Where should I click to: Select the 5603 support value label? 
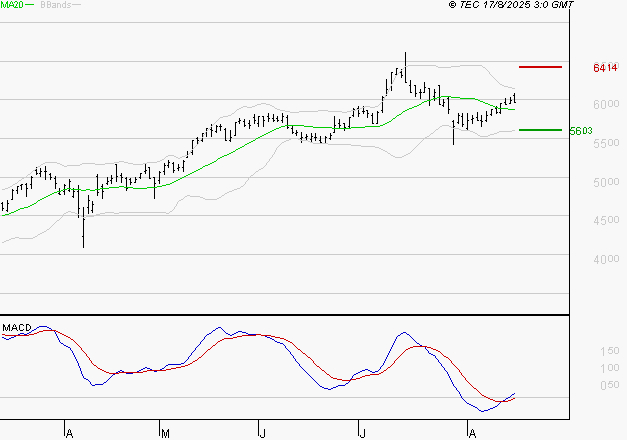581,131
